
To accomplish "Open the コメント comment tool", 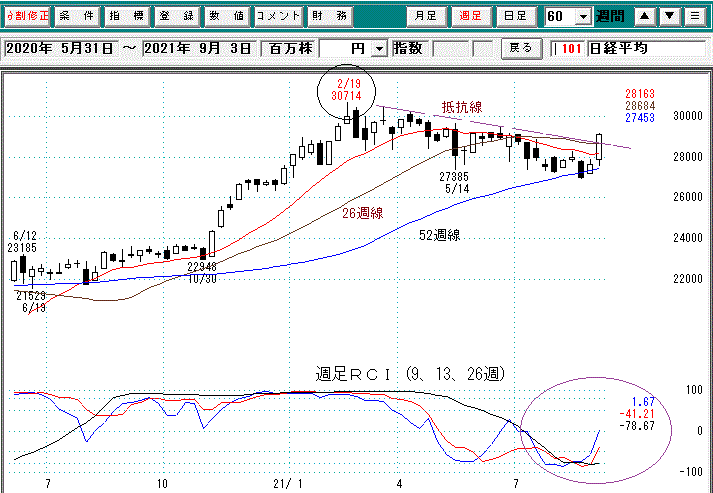I will point(277,17).
